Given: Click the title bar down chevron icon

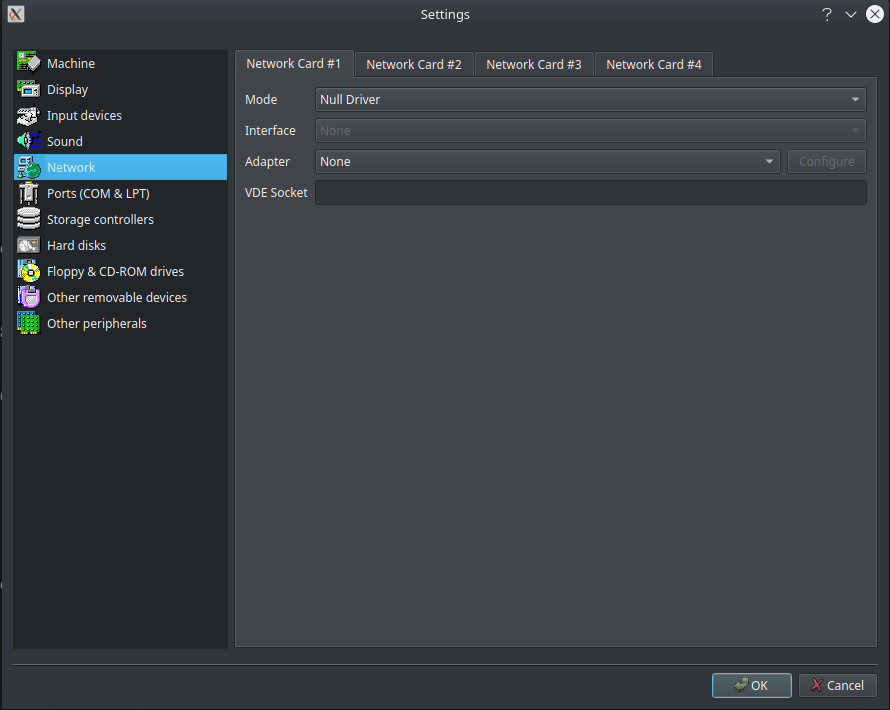Looking at the screenshot, I should (x=851, y=14).
